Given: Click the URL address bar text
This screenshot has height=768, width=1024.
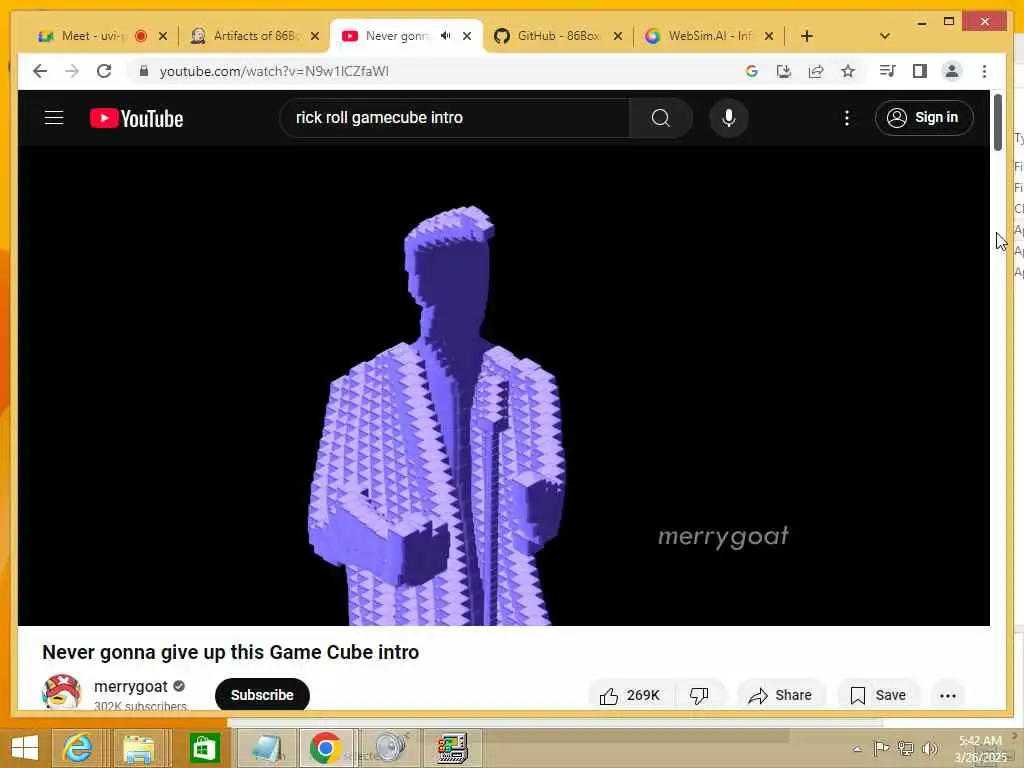Looking at the screenshot, I should point(274,71).
